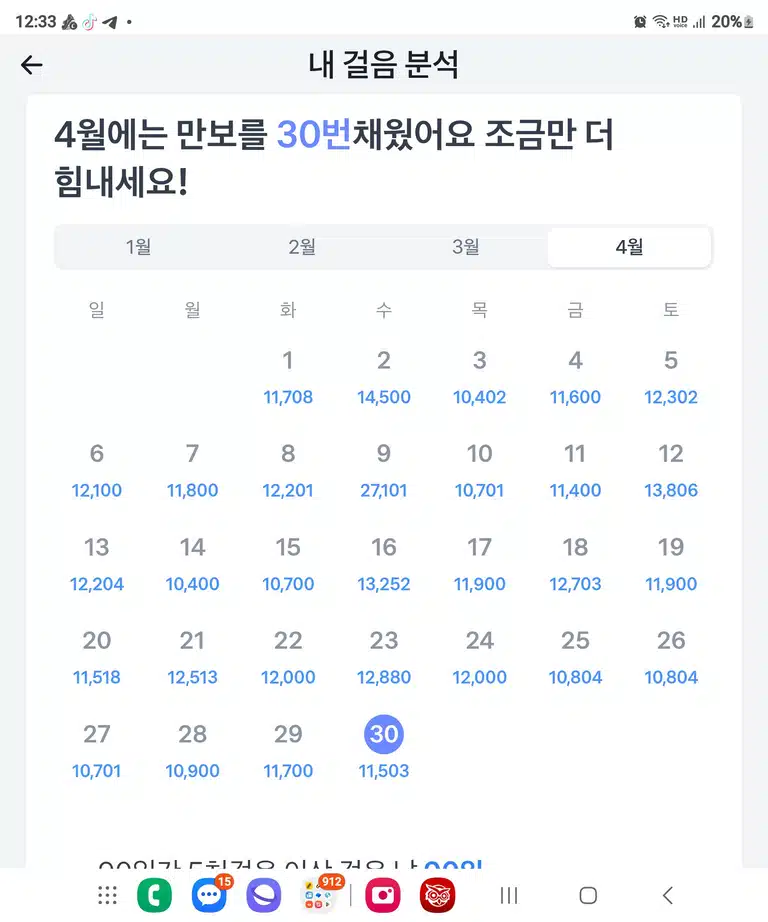Open the messages app with 15 badge
The height and width of the screenshot is (922, 768).
pos(211,894)
